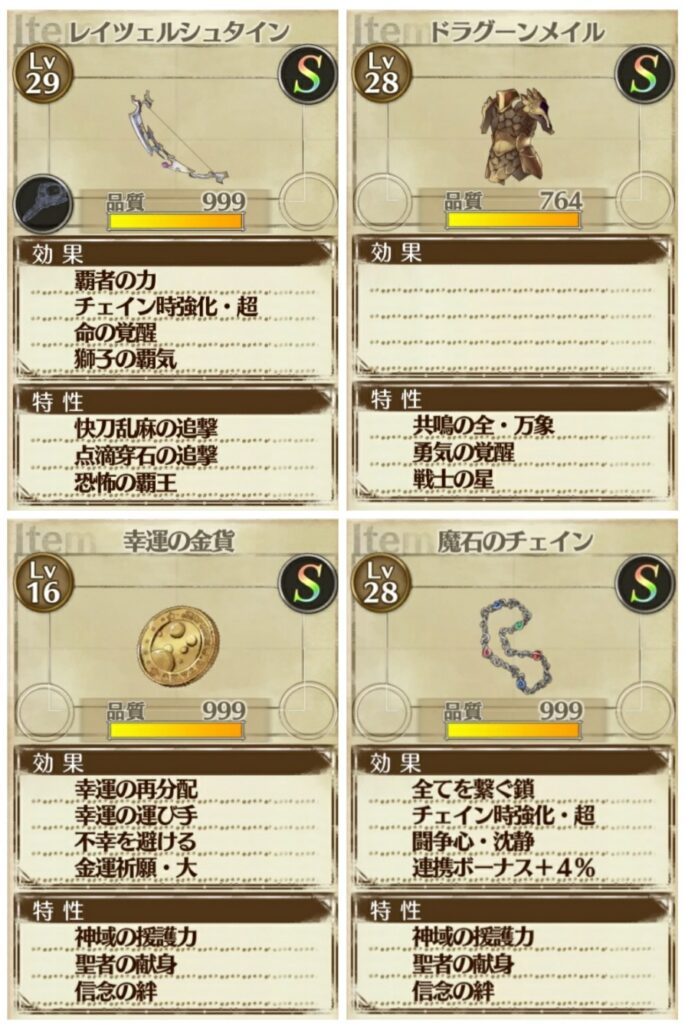Click the S rank badge on 魔石のチェイン
The width and height of the screenshot is (685, 1024).
point(645,584)
